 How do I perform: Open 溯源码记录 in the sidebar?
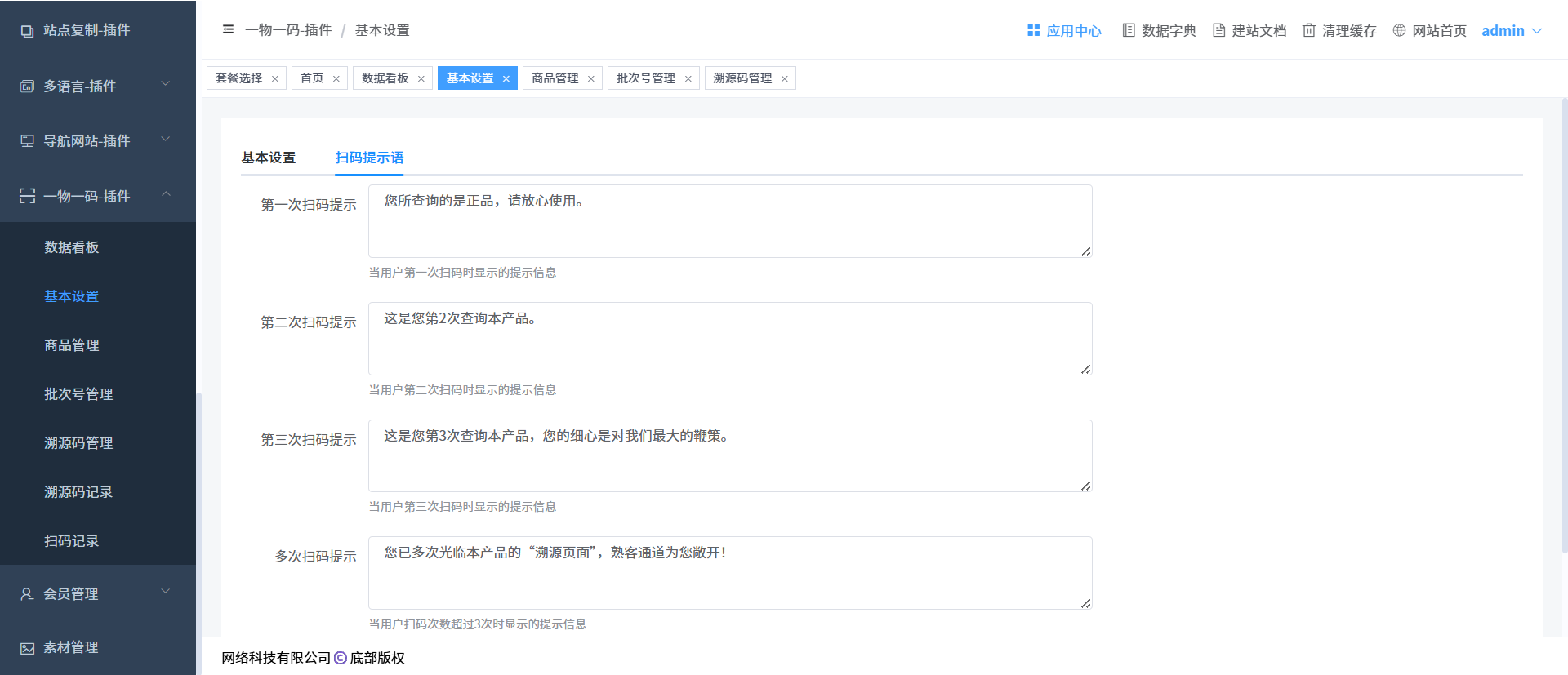pyautogui.click(x=78, y=492)
